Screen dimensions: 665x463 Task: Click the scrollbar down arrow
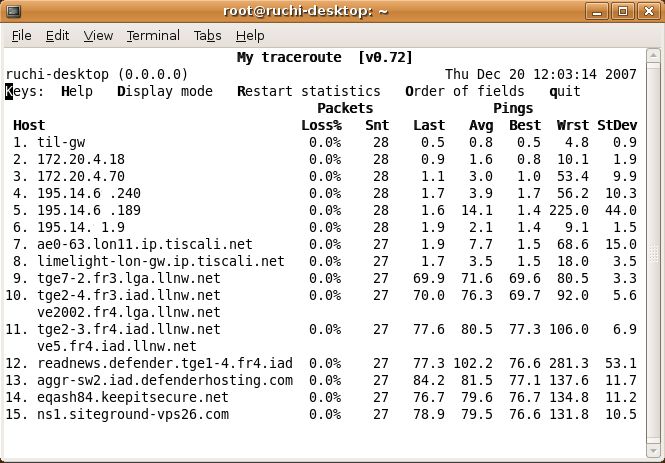[x=653, y=450]
